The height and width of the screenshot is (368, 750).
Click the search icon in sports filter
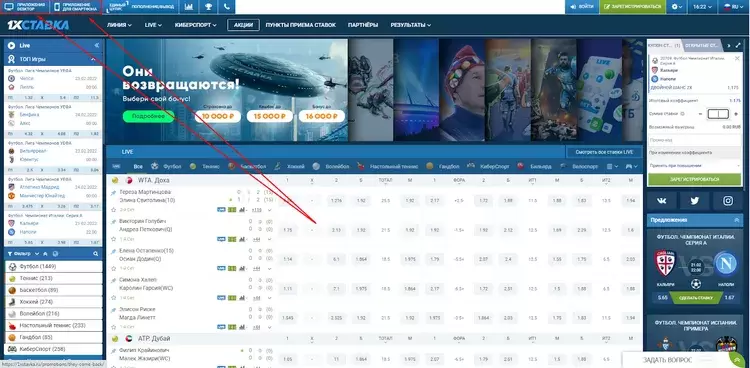(96, 254)
